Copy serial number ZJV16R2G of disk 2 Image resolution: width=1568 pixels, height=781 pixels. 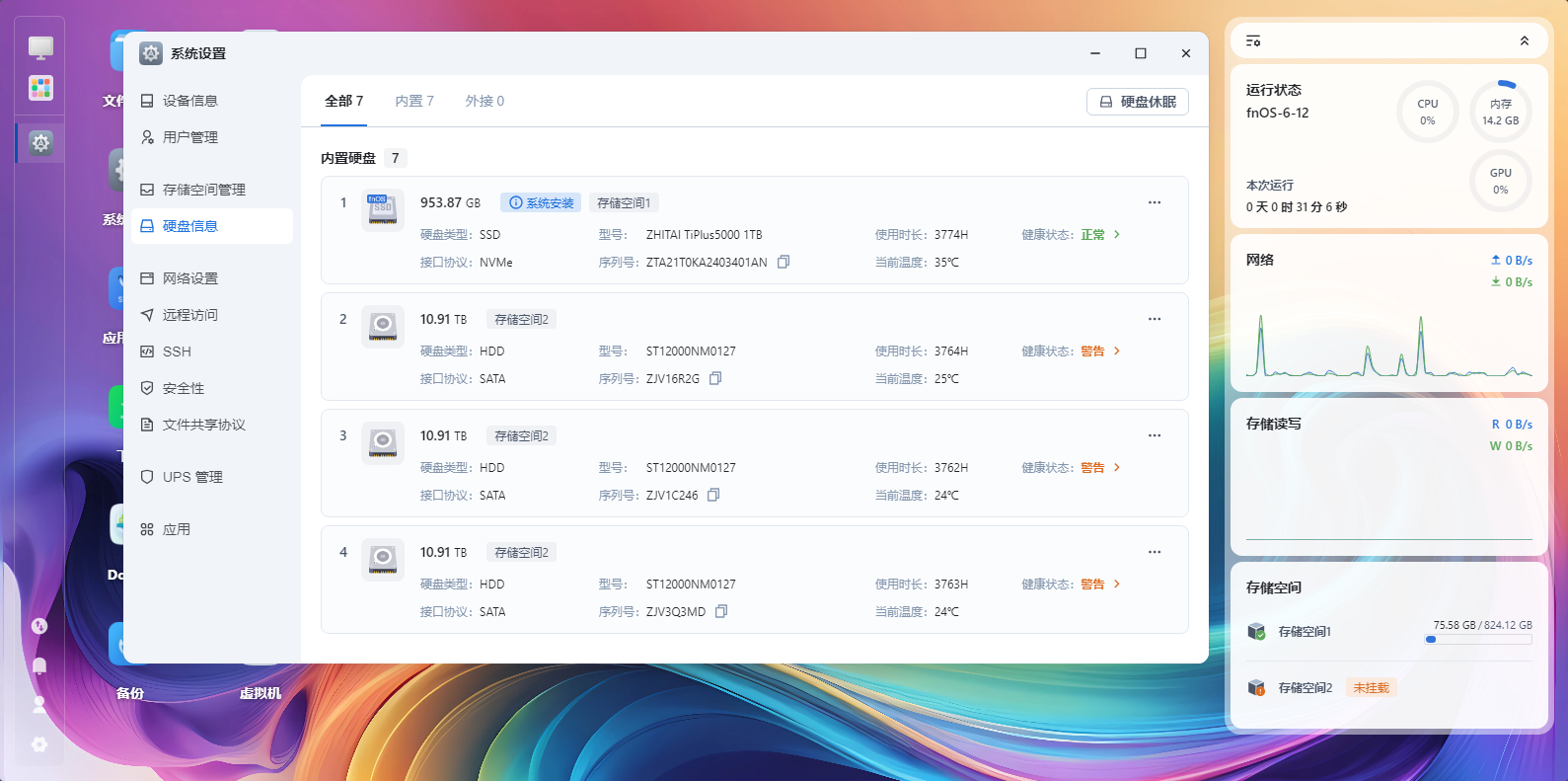point(716,379)
